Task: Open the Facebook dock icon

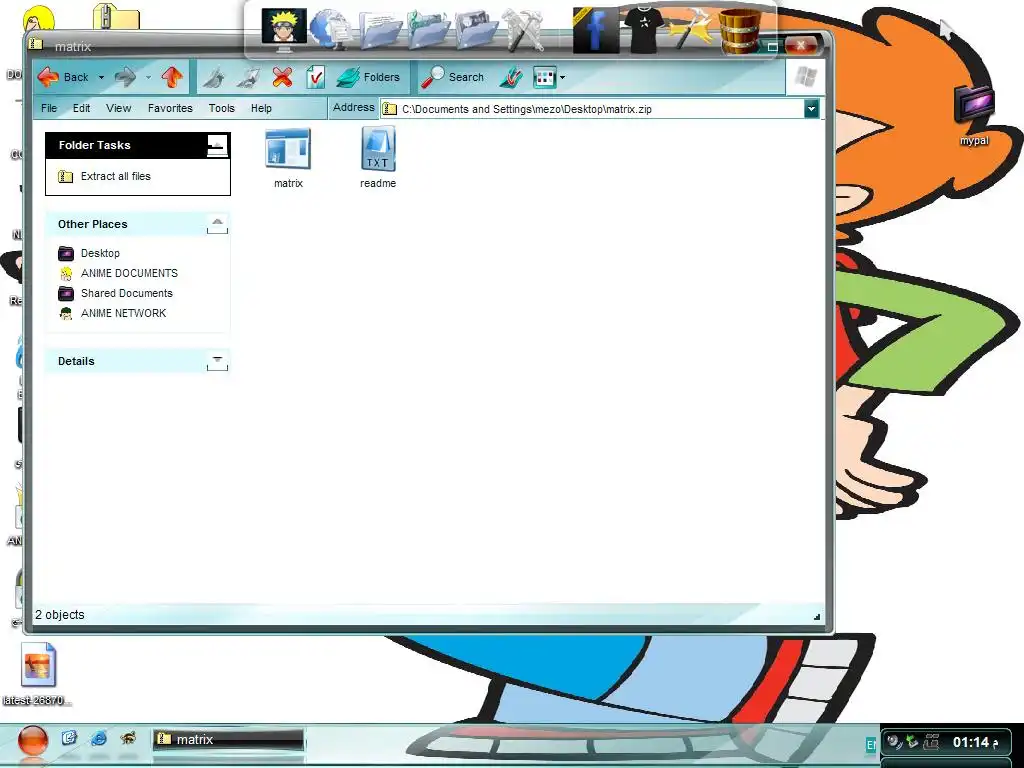Action: [595, 30]
